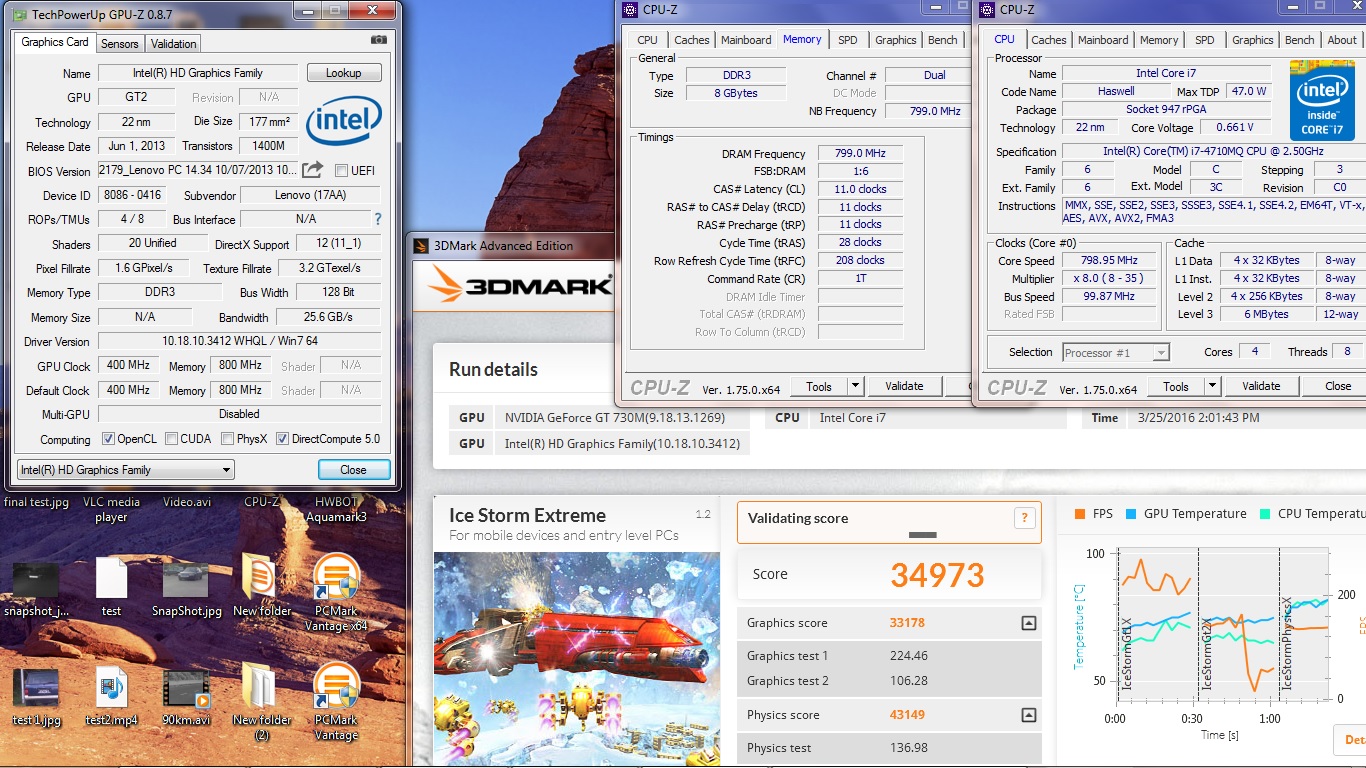Click the teal CPU Temperature legend swatch
Image resolution: width=1366 pixels, height=768 pixels.
click(1265, 514)
